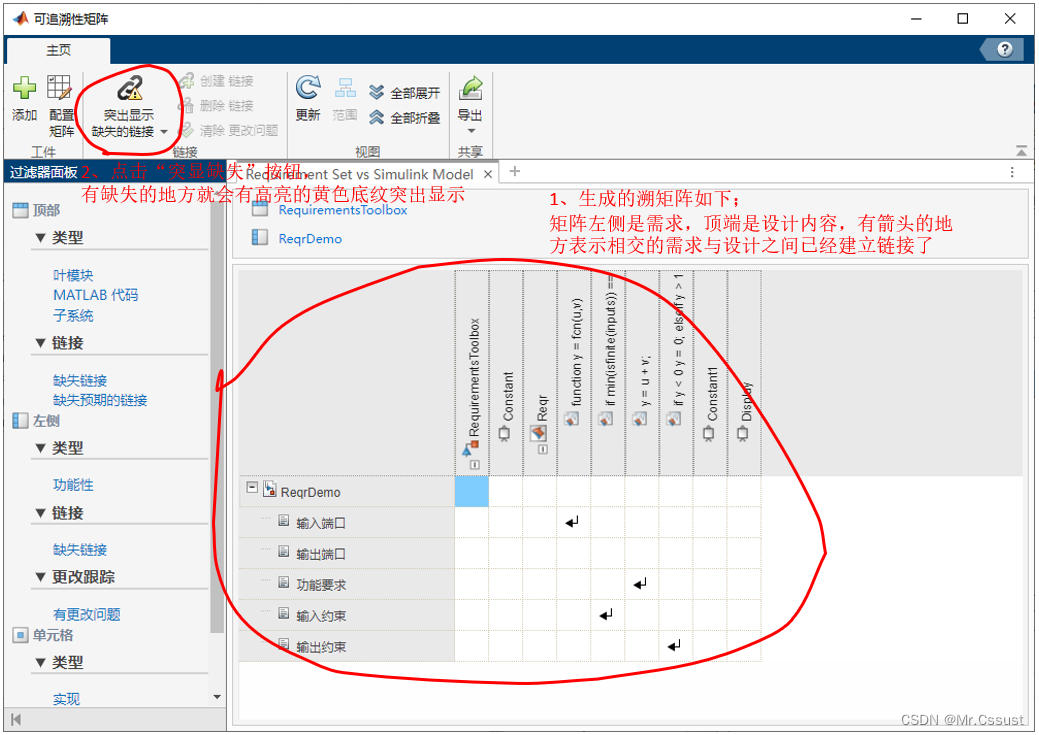Click the 导出 export icon

tap(470, 89)
